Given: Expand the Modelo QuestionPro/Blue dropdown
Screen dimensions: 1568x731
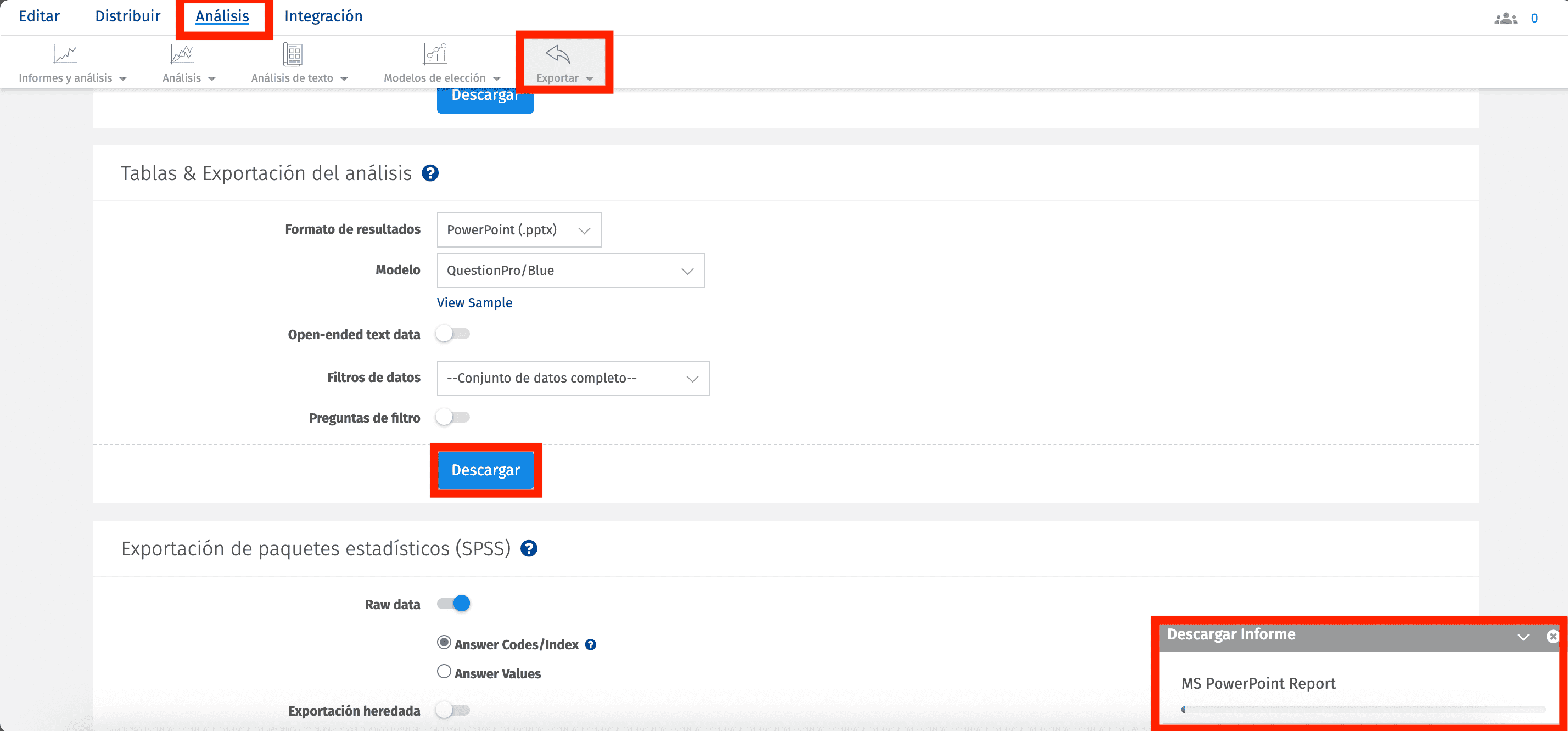Looking at the screenshot, I should 570,271.
